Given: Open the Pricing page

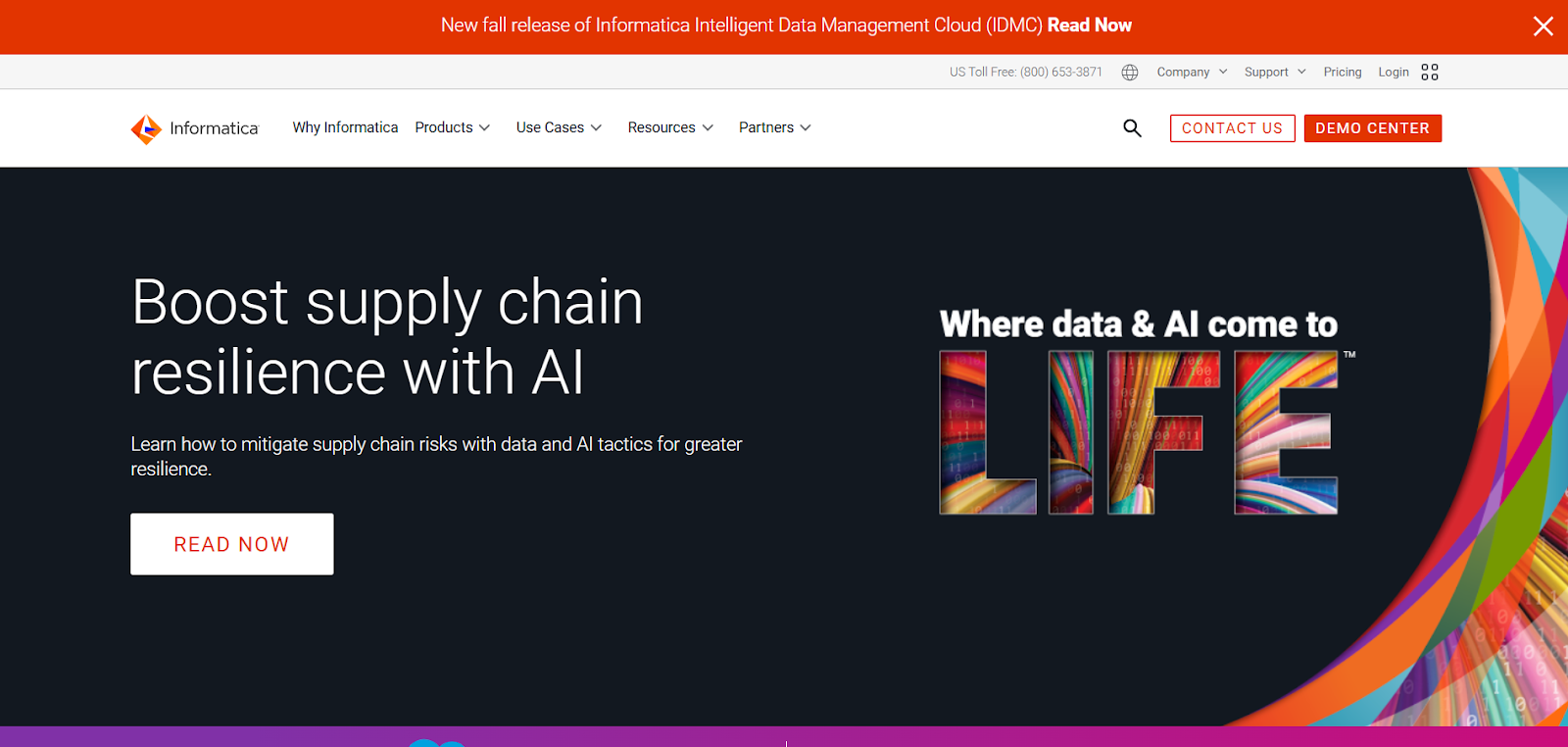Looking at the screenshot, I should (1342, 72).
